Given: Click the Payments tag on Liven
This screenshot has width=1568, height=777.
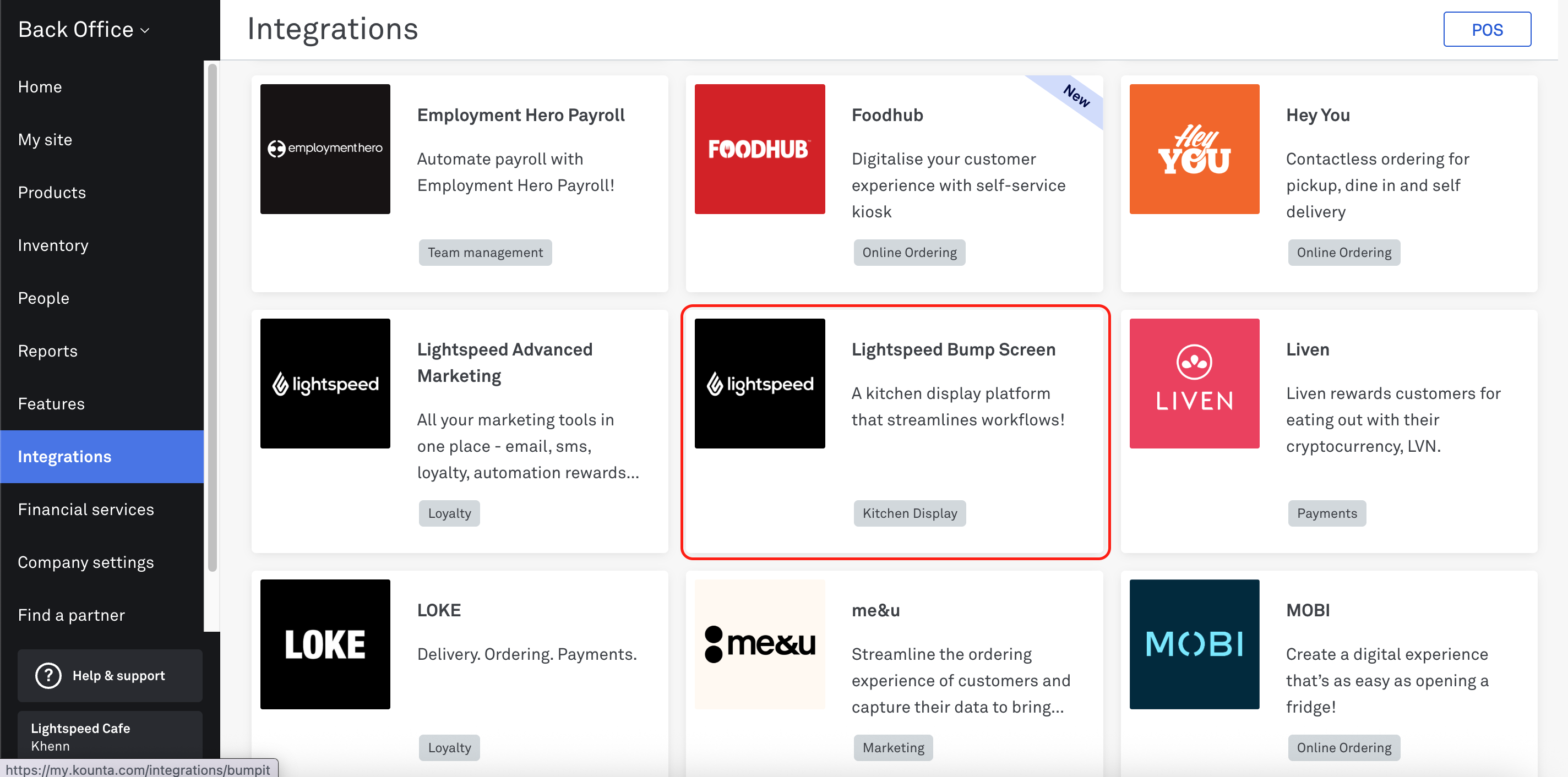Looking at the screenshot, I should click(x=1327, y=513).
